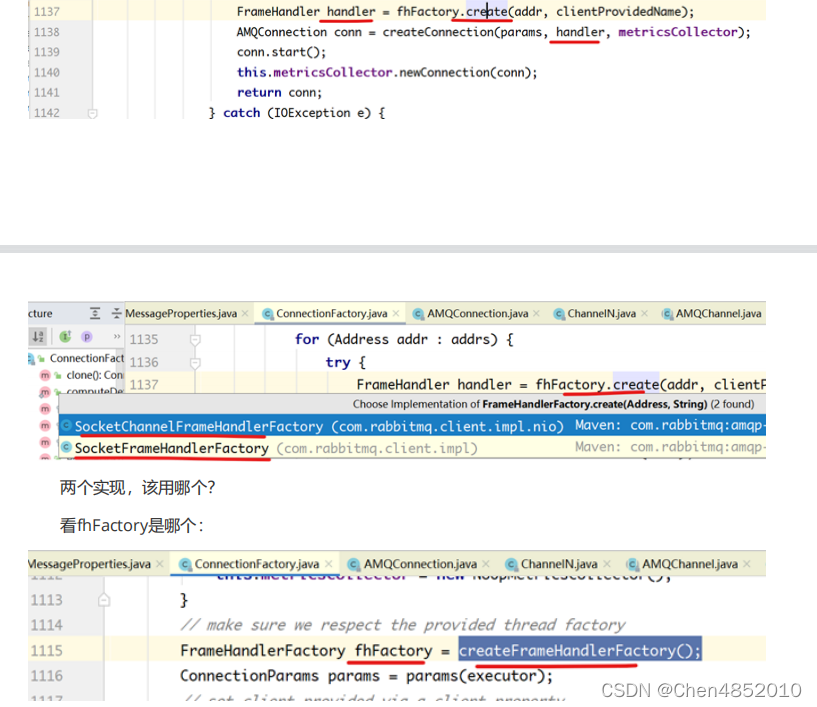Click line number 1115 in bottom editor
The image size is (817, 707).
pos(46,651)
